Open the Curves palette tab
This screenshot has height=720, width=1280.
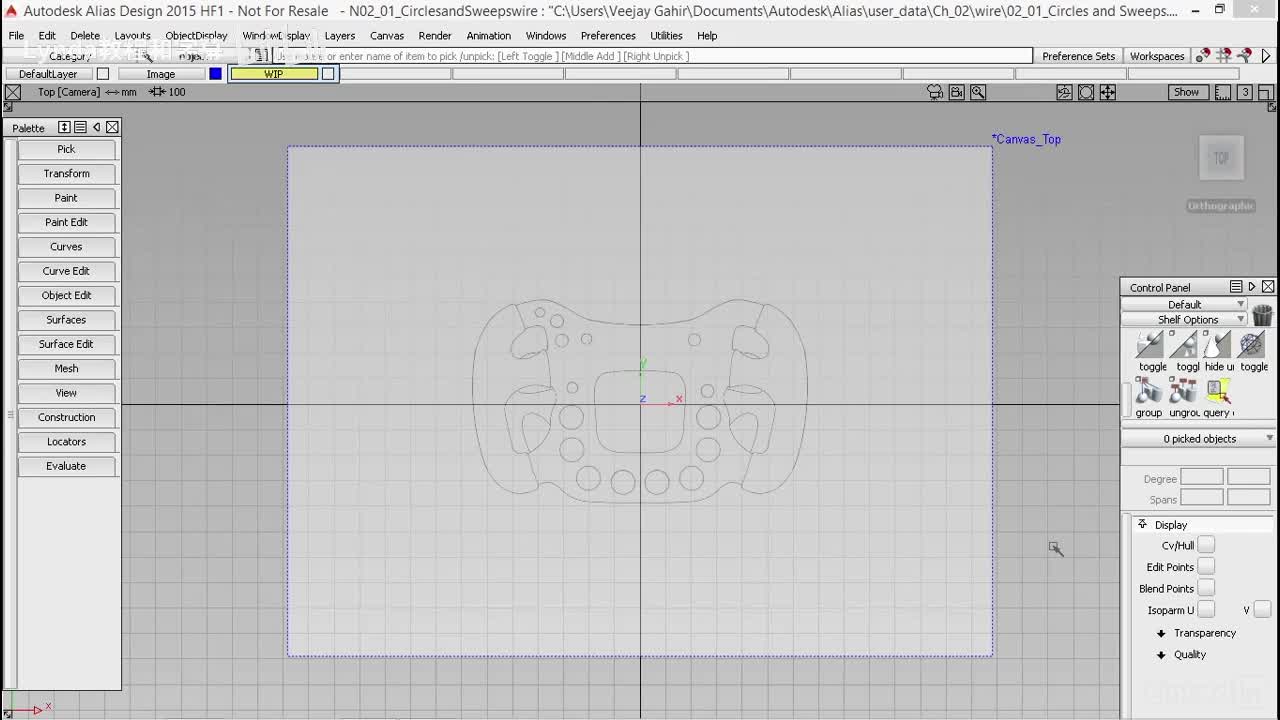coord(66,247)
